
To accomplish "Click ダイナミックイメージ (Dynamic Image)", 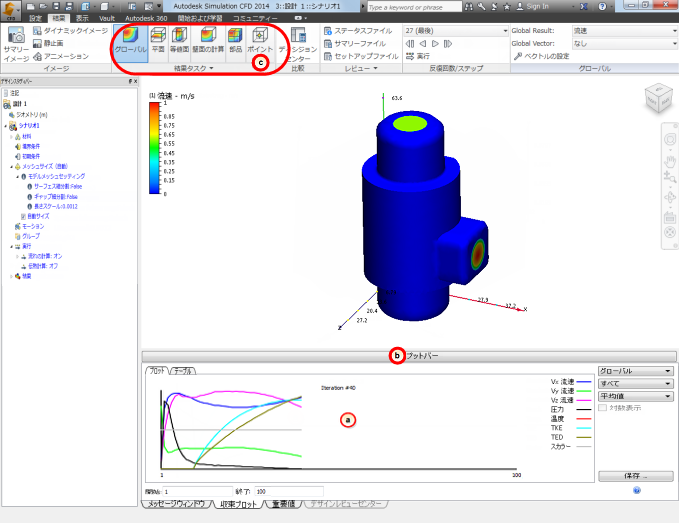I will tap(71, 30).
